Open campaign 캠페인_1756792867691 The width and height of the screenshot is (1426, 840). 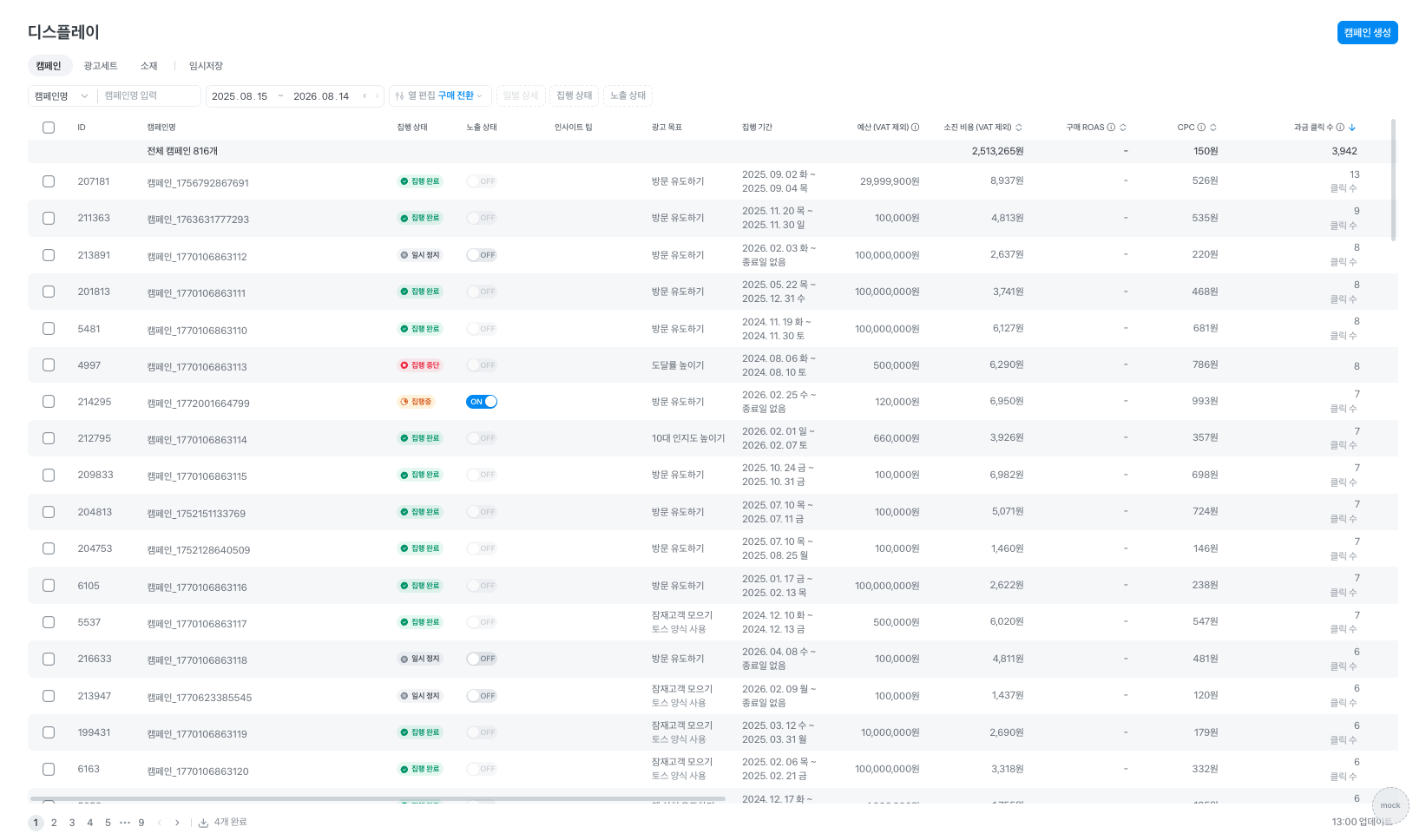click(x=198, y=183)
